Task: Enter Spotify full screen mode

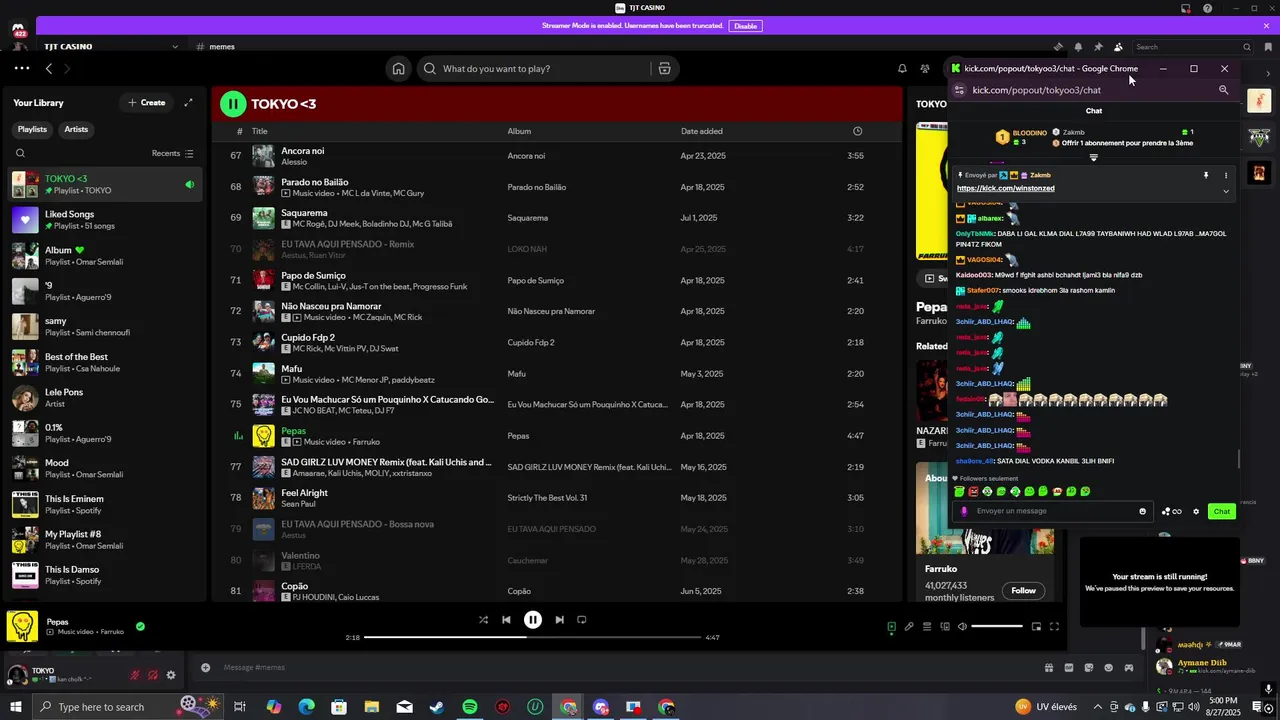Action: click(x=1054, y=627)
